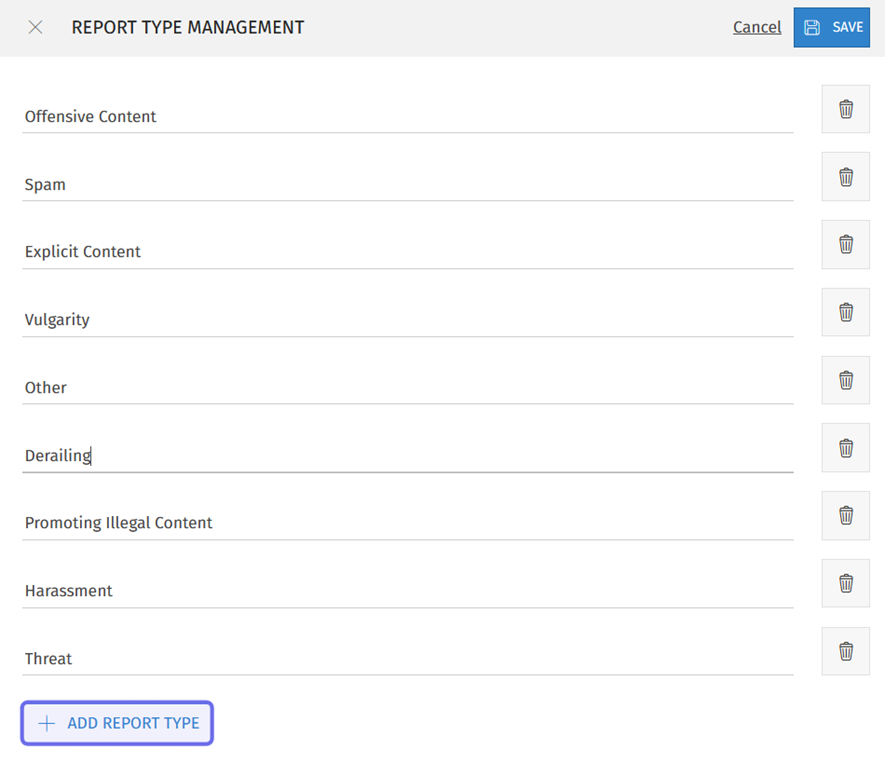This screenshot has width=885, height=763.
Task: Save the report type changes
Action: [832, 27]
